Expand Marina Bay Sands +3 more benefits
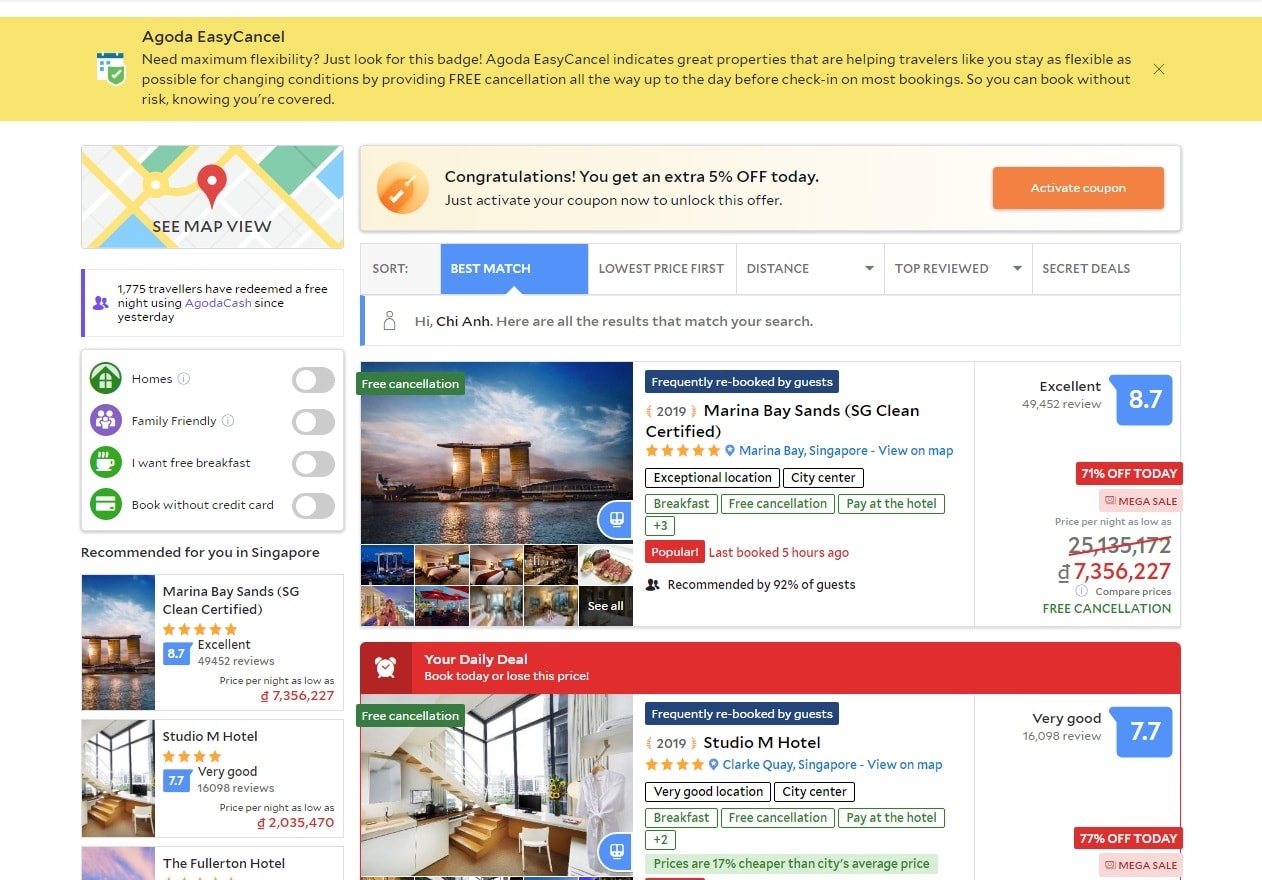1262x880 pixels. pyautogui.click(x=661, y=526)
